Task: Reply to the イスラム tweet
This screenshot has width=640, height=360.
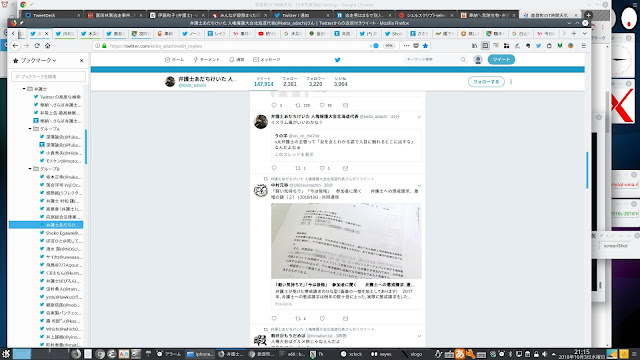Action: point(274,168)
